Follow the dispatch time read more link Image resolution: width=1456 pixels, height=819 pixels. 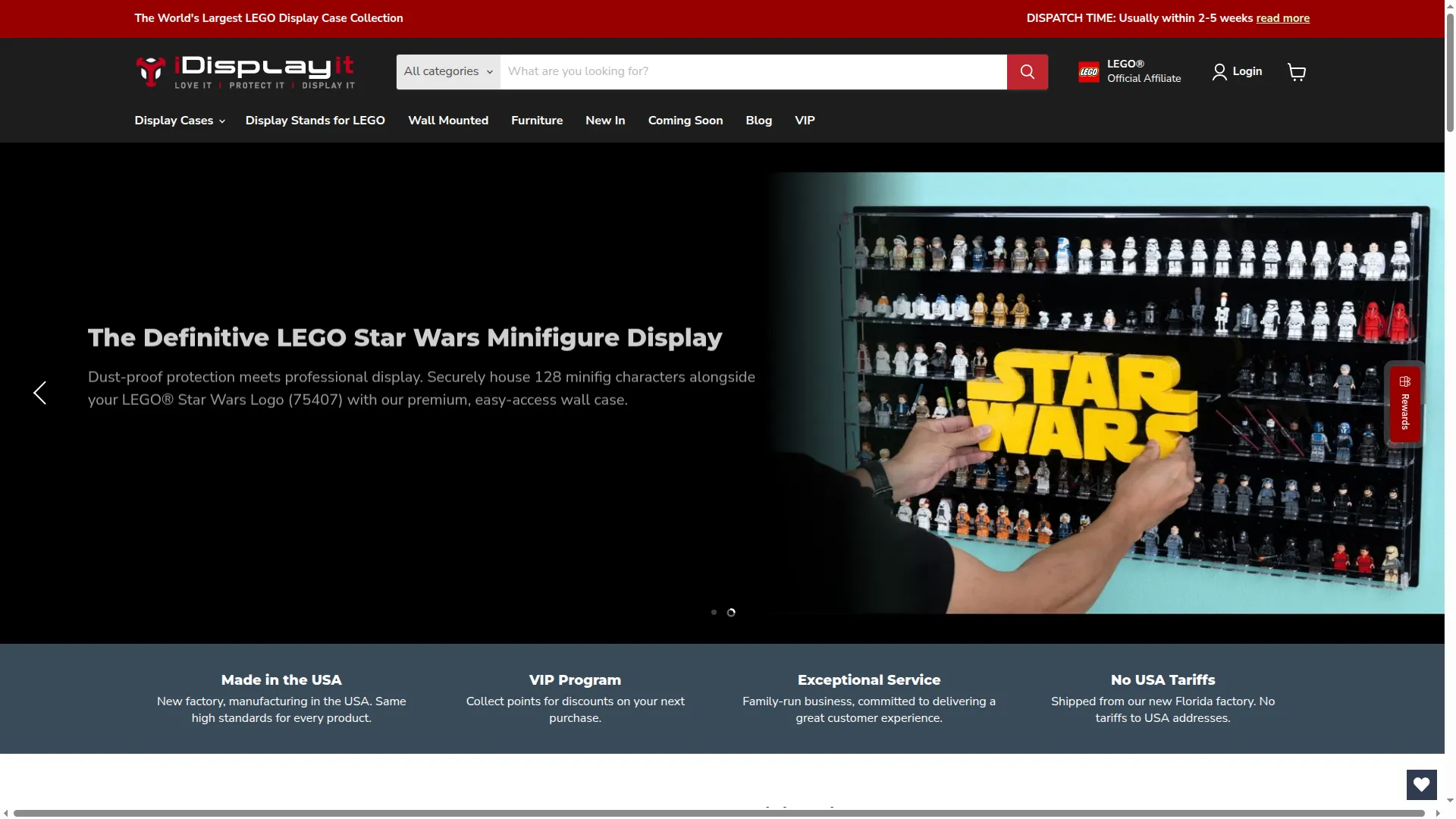[1283, 18]
